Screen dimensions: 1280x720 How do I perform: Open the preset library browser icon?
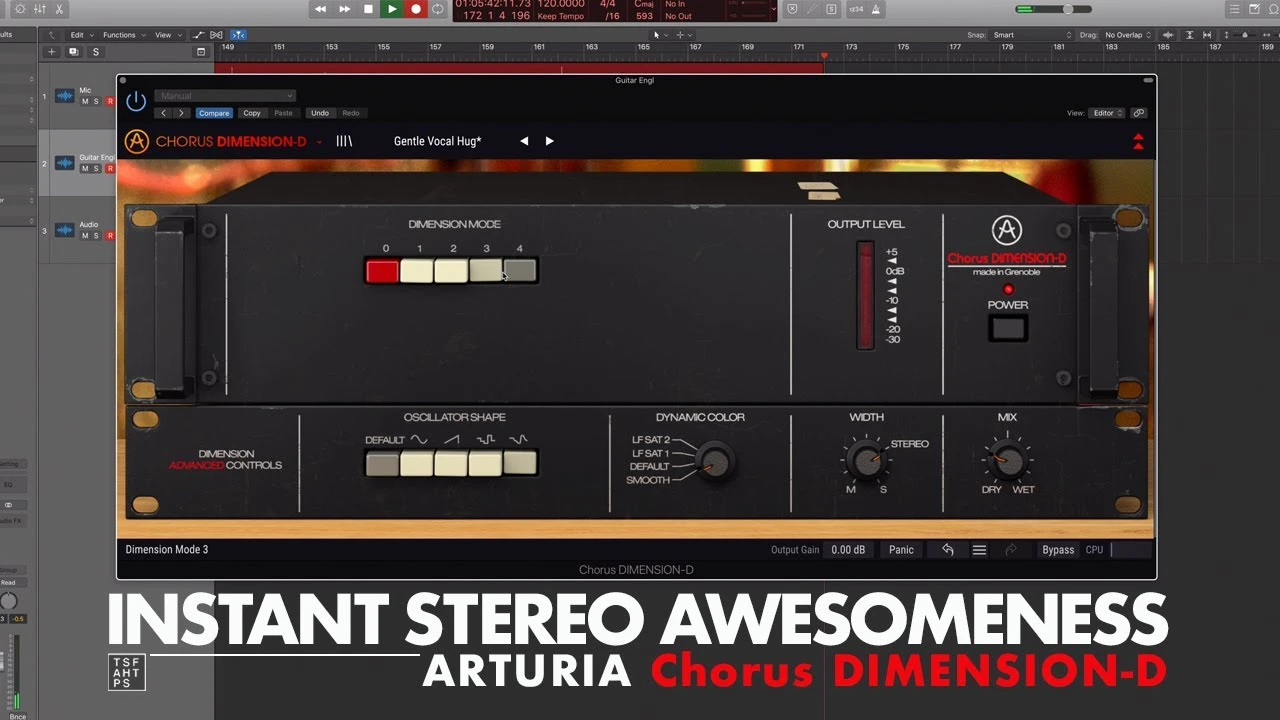tap(344, 141)
